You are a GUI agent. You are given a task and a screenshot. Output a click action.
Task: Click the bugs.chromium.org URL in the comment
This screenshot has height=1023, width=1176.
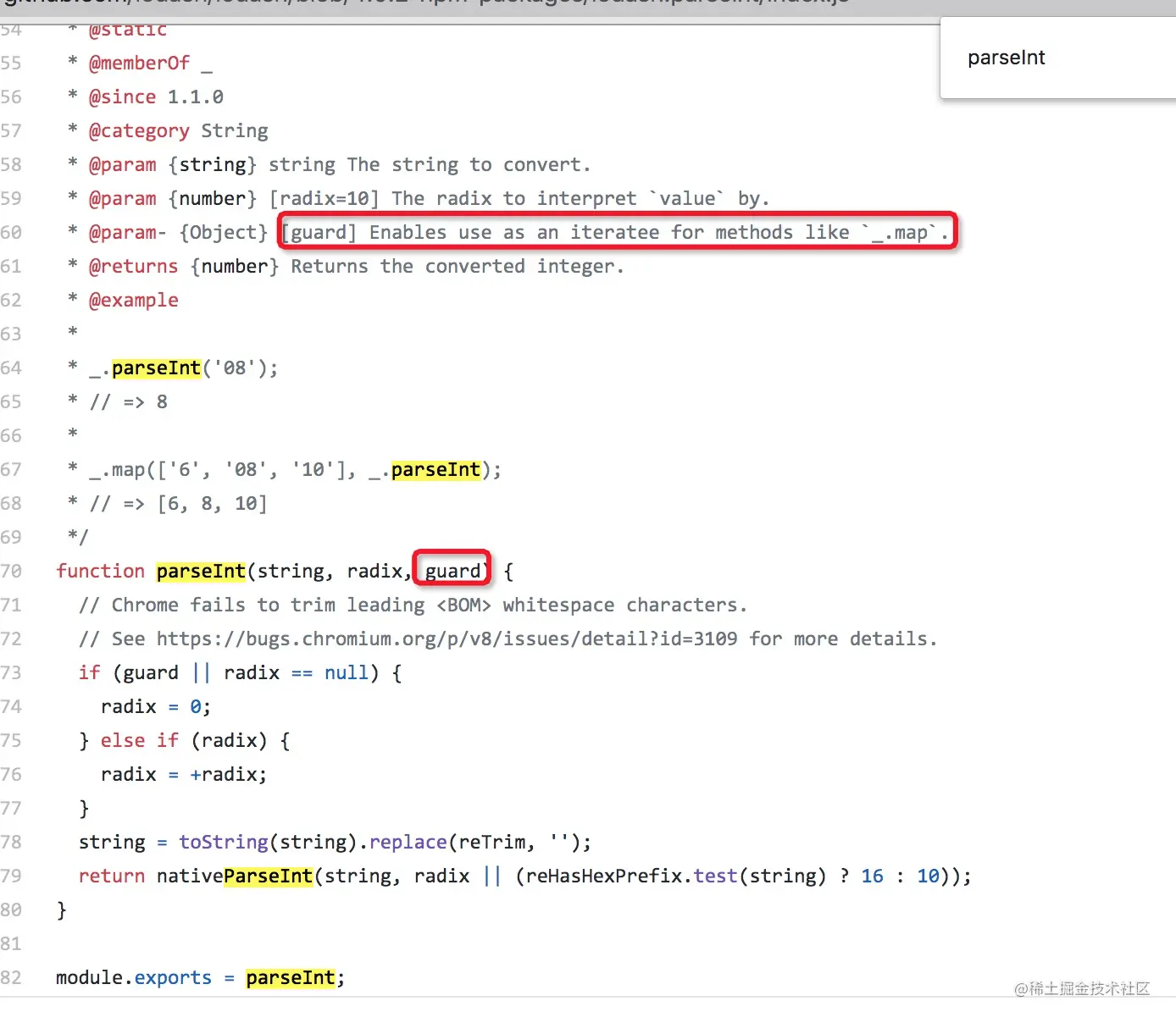pos(447,639)
